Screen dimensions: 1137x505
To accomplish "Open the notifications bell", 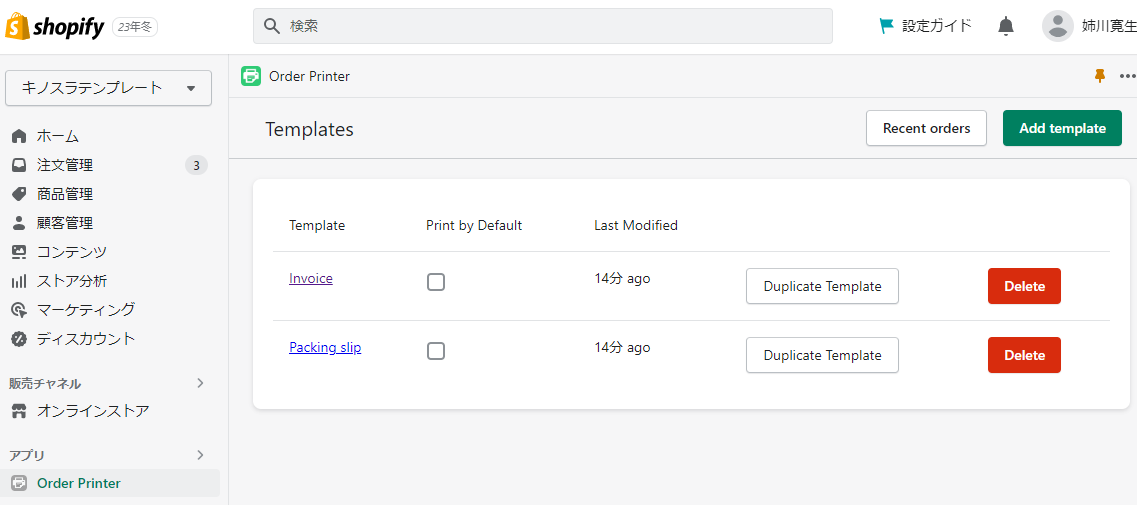I will [1006, 26].
